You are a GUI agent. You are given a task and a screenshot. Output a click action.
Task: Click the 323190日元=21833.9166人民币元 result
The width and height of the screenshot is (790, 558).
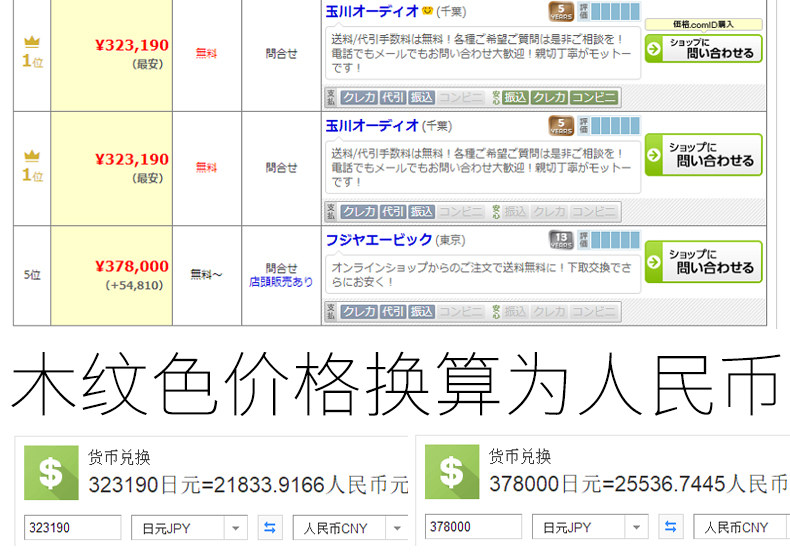pyautogui.click(x=248, y=485)
